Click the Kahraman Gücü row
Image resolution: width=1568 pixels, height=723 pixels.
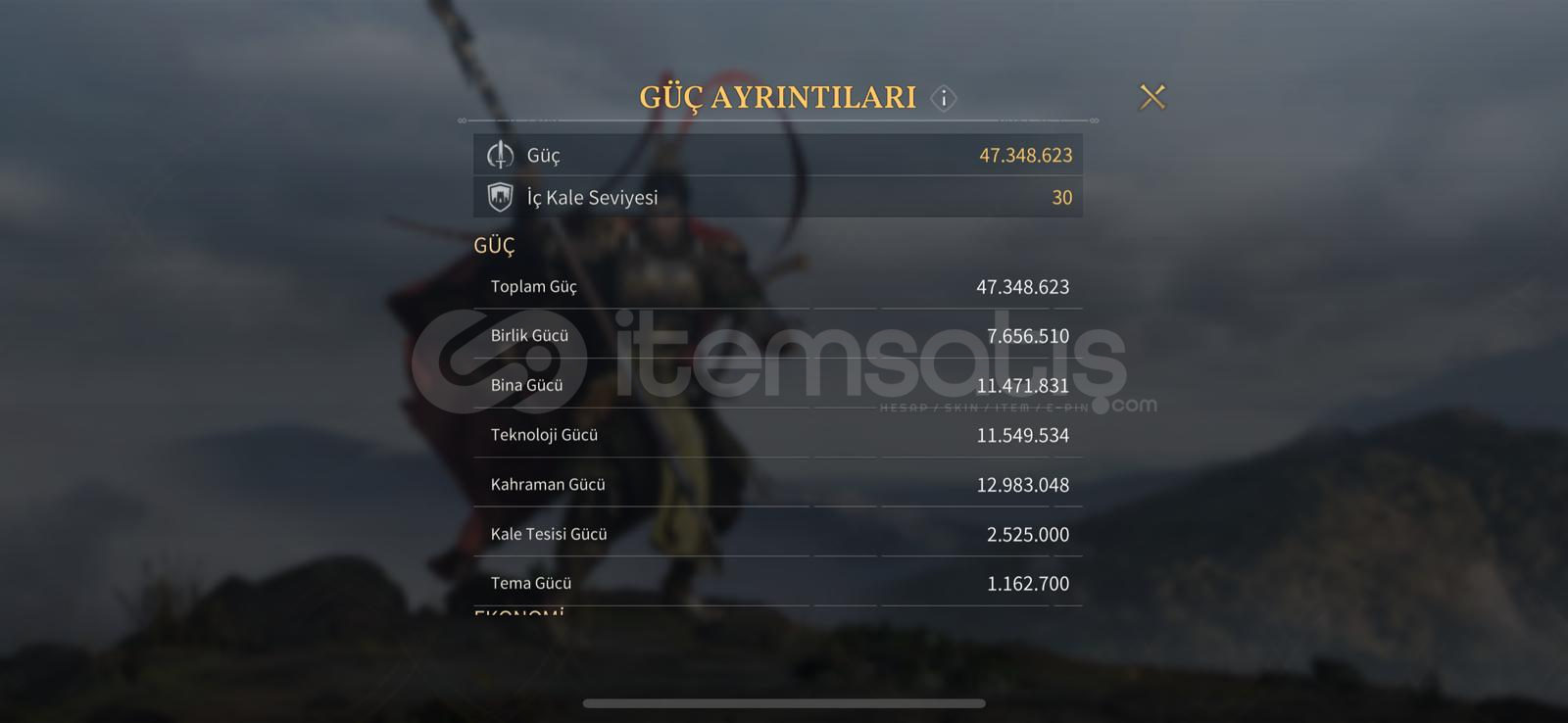(778, 484)
